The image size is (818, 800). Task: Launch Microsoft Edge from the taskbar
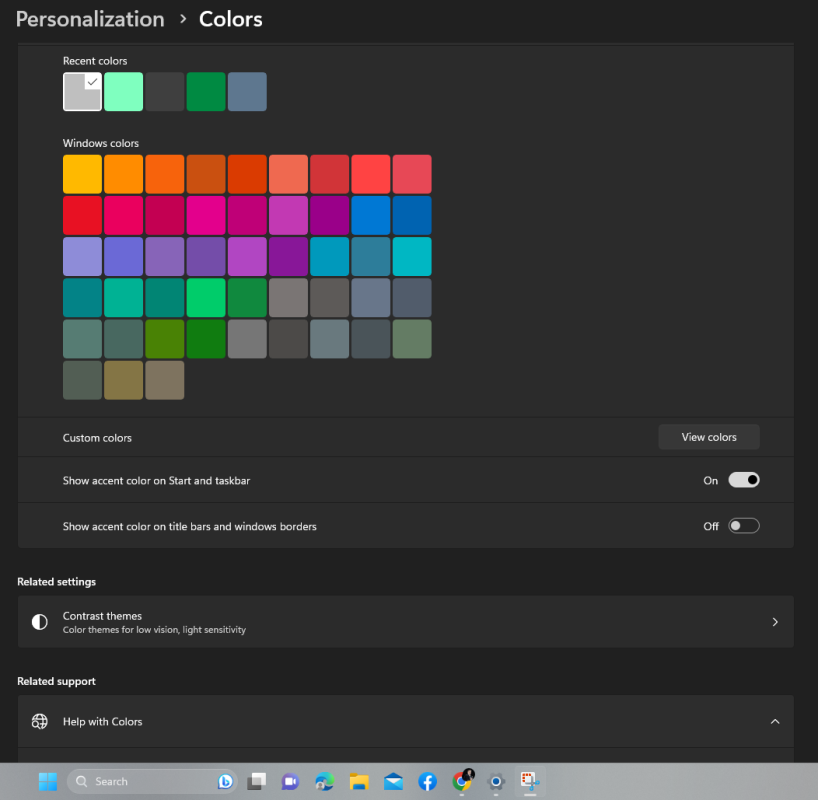(324, 781)
